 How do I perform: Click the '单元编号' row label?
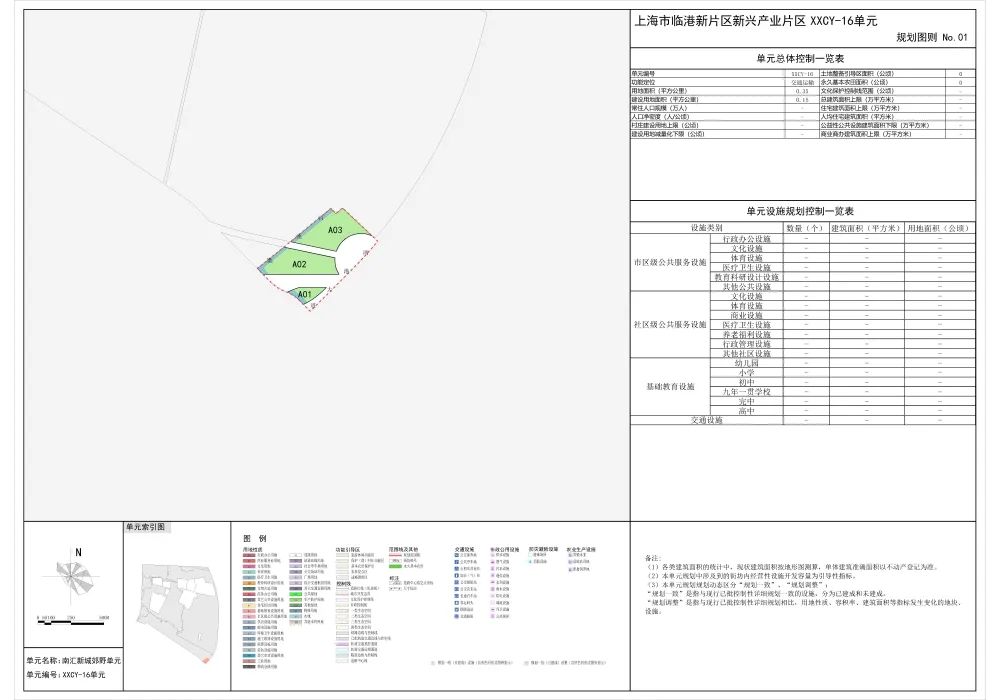pyautogui.click(x=643, y=74)
